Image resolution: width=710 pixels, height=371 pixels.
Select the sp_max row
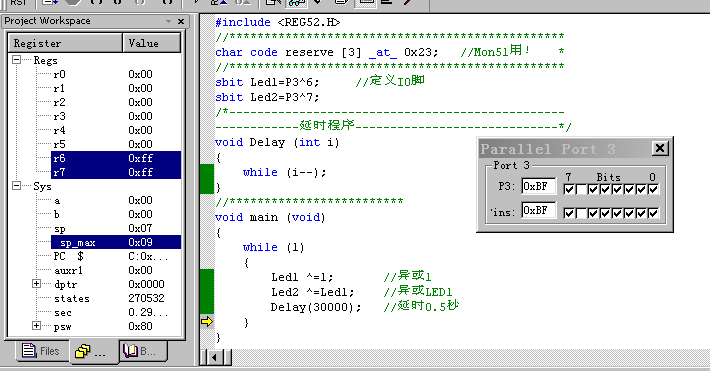point(116,242)
